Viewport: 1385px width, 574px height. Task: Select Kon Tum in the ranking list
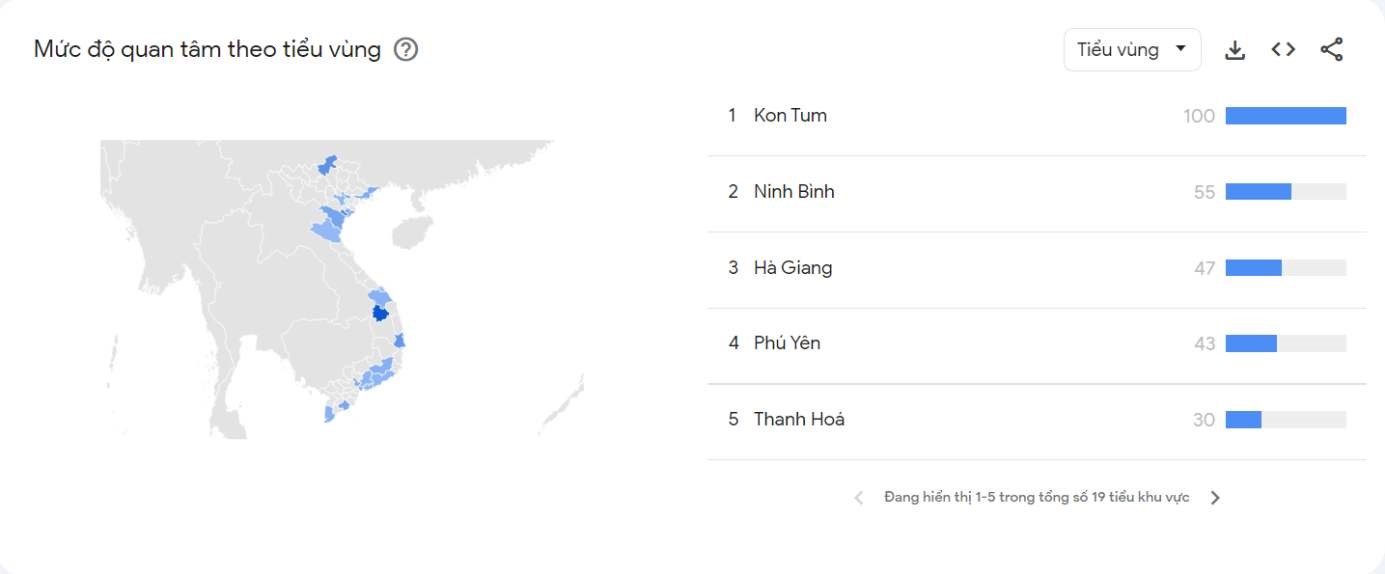coord(790,116)
